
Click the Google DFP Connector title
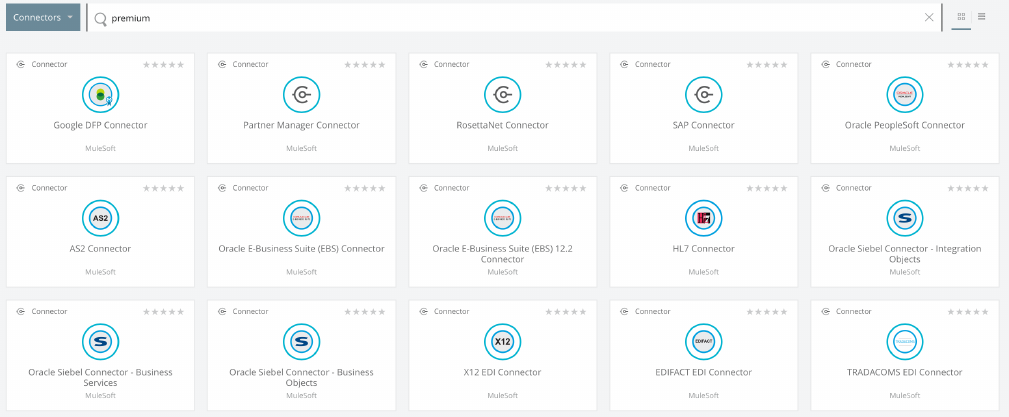click(x=100, y=125)
